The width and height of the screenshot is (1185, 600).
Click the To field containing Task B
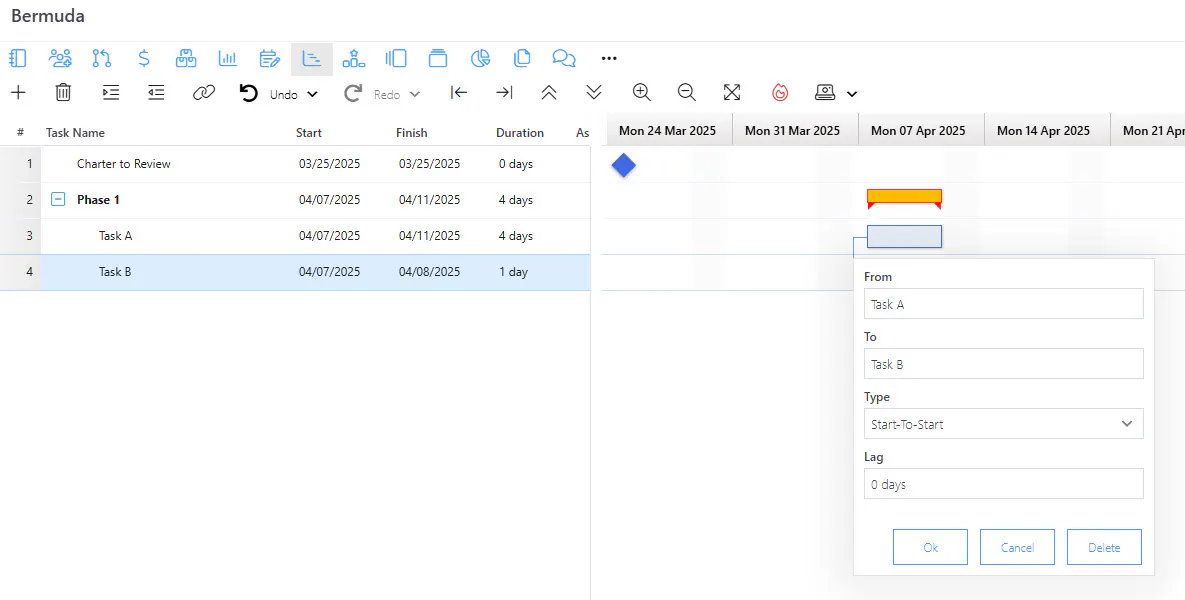[x=1004, y=363]
